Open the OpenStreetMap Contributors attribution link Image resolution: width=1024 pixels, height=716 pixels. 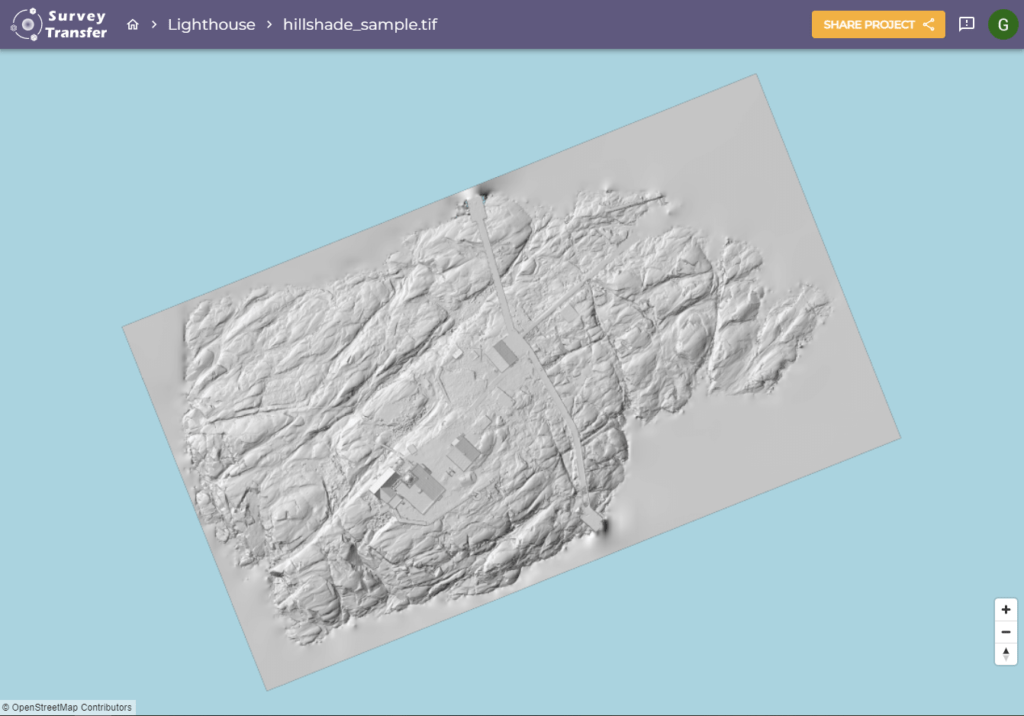pyautogui.click(x=70, y=706)
